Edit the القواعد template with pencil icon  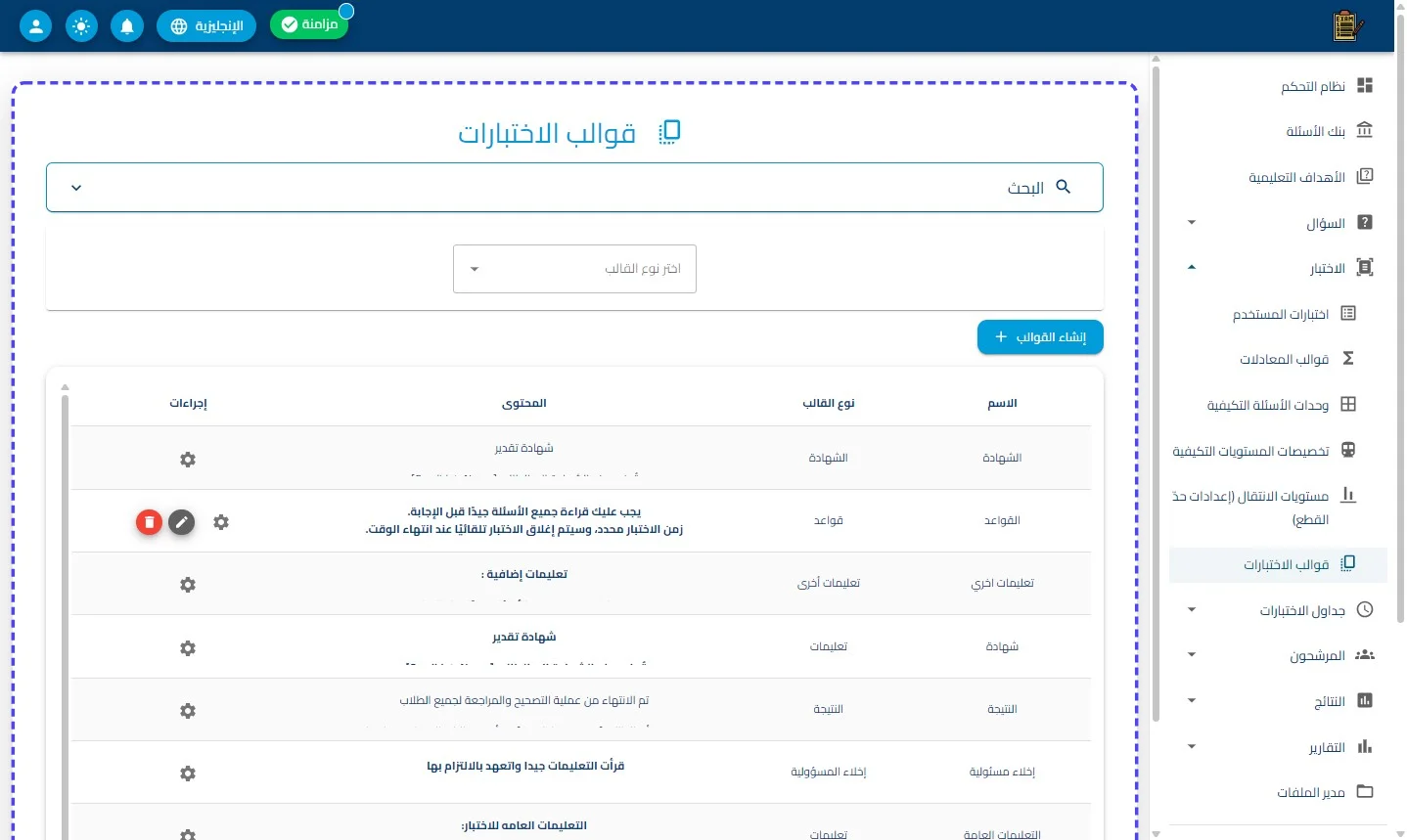click(181, 522)
